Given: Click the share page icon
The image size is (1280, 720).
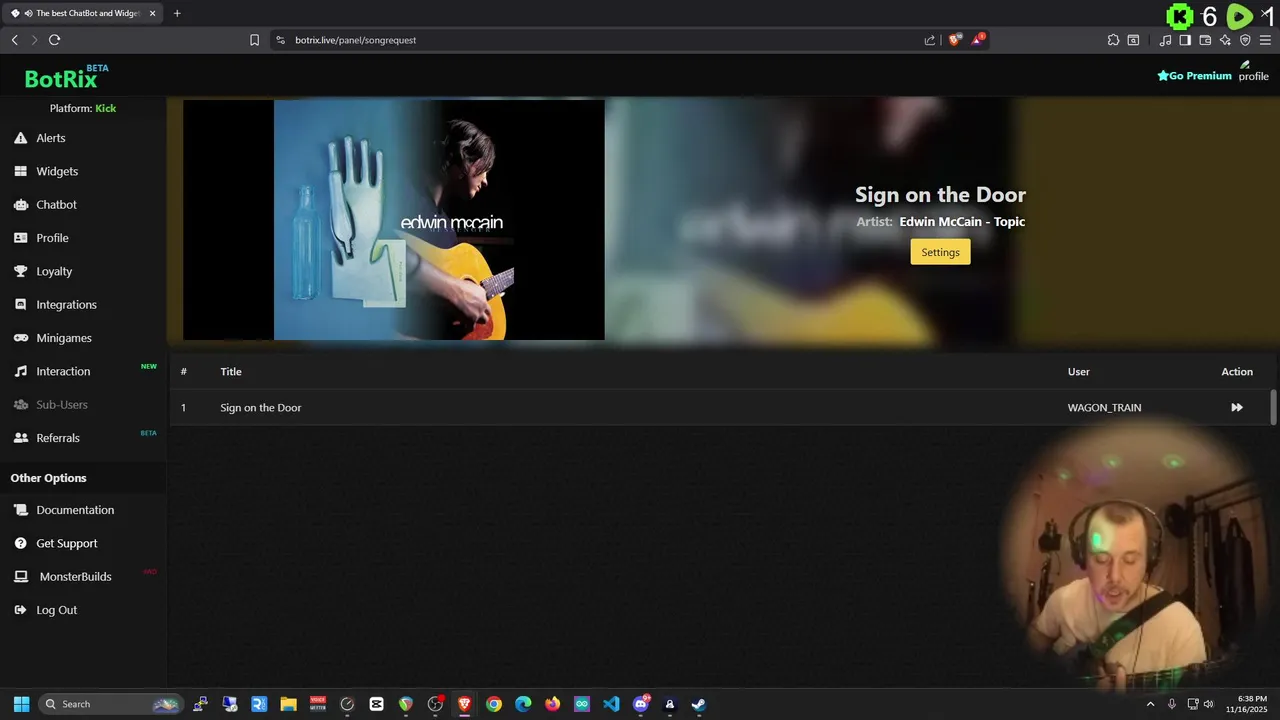Looking at the screenshot, I should click(930, 40).
